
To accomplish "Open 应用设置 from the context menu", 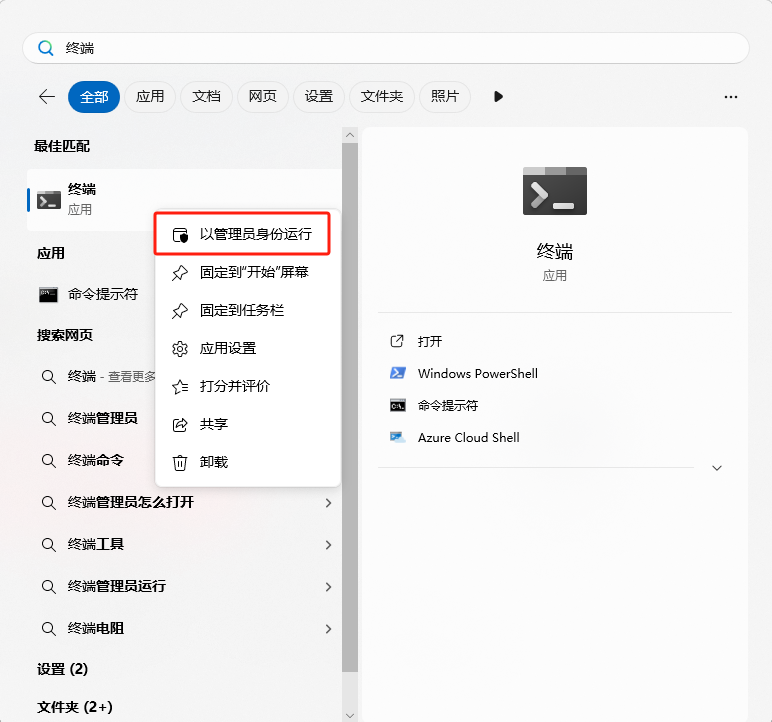I will (x=248, y=348).
